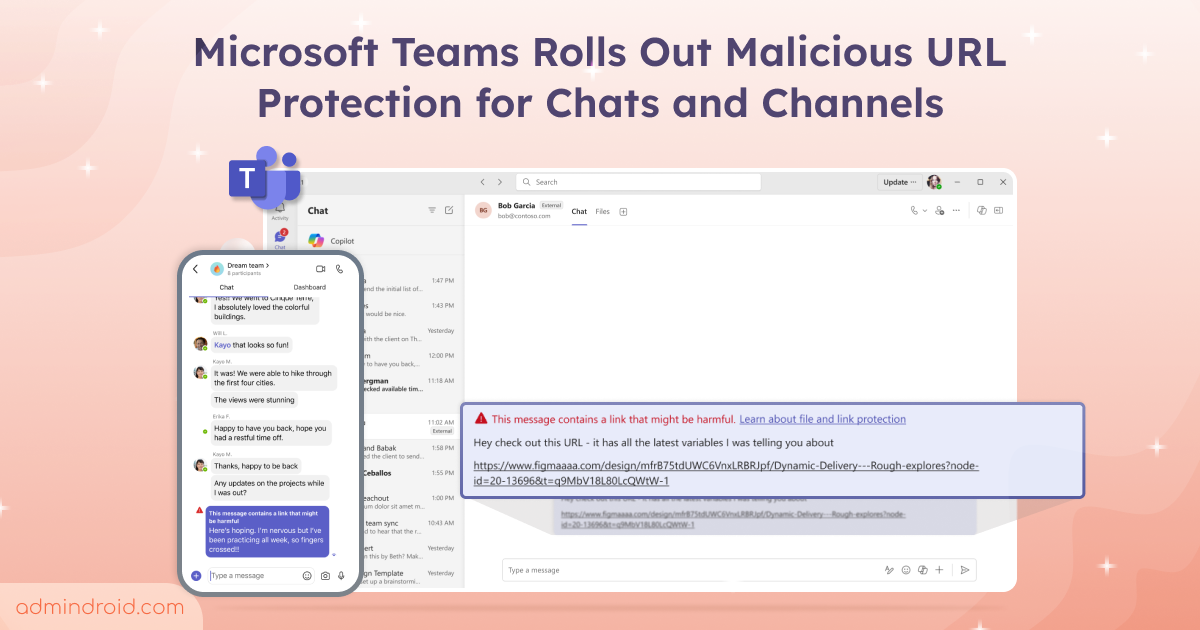This screenshot has width=1200, height=630.
Task: Start a video call from the mobile chat header
Action: tap(321, 268)
